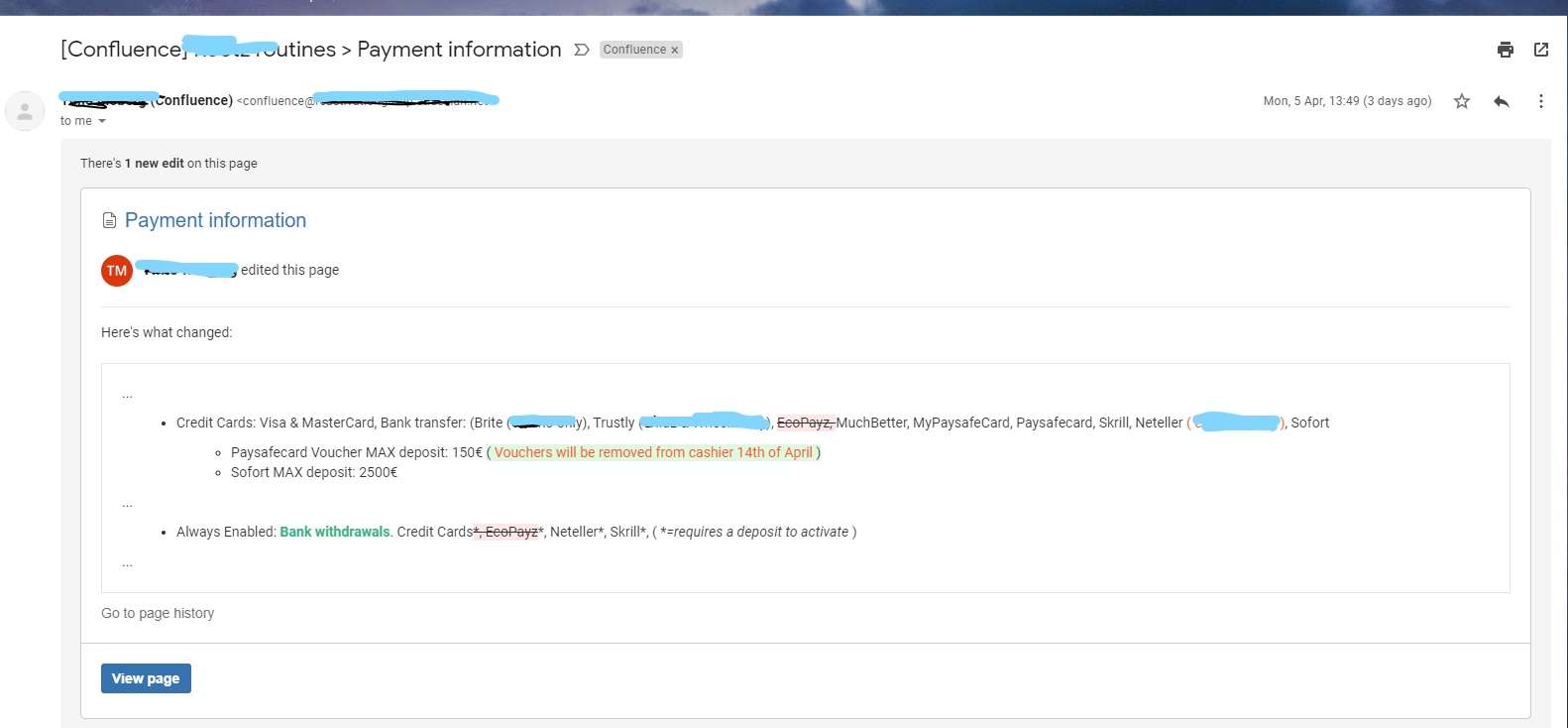This screenshot has width=1568, height=728.
Task: Remove the Confluence label with its x
Action: [x=675, y=51]
